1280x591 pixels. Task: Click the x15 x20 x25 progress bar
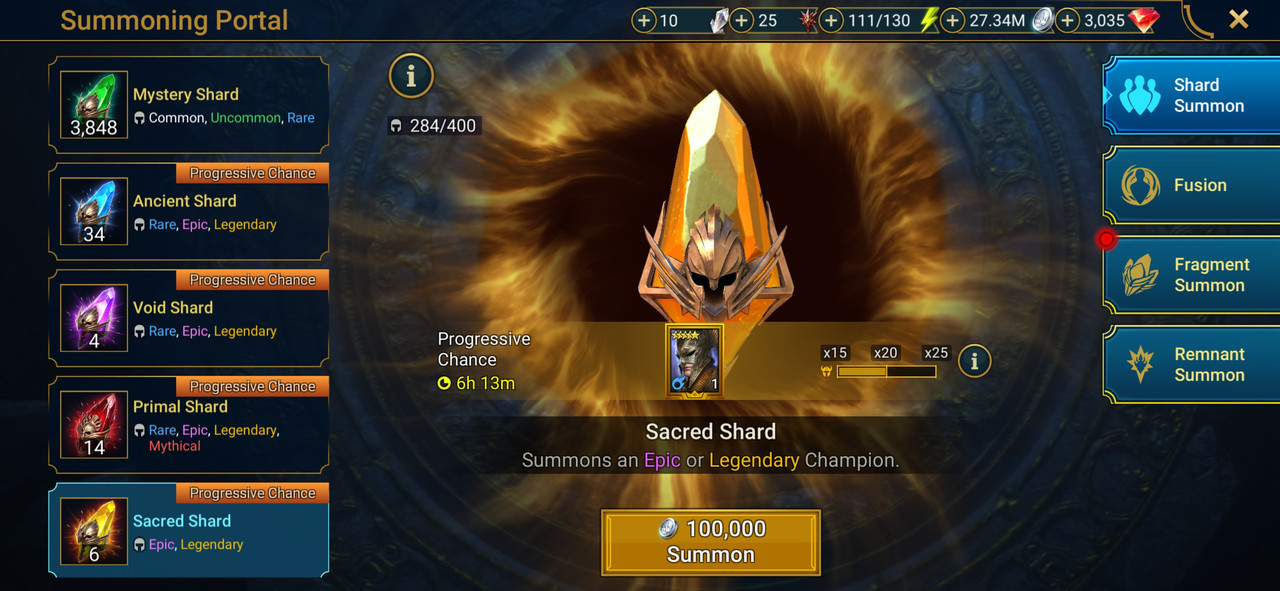click(x=886, y=371)
